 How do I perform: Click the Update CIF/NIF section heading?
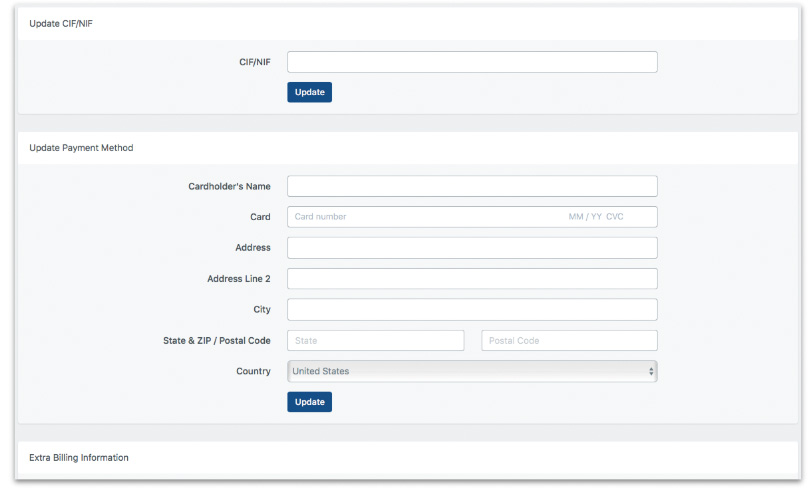click(x=61, y=24)
